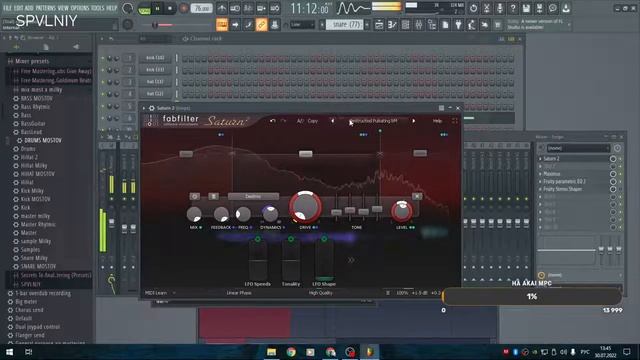Click arrow right of snare (77) selector
The width and height of the screenshot is (640, 360).
coord(367,25)
